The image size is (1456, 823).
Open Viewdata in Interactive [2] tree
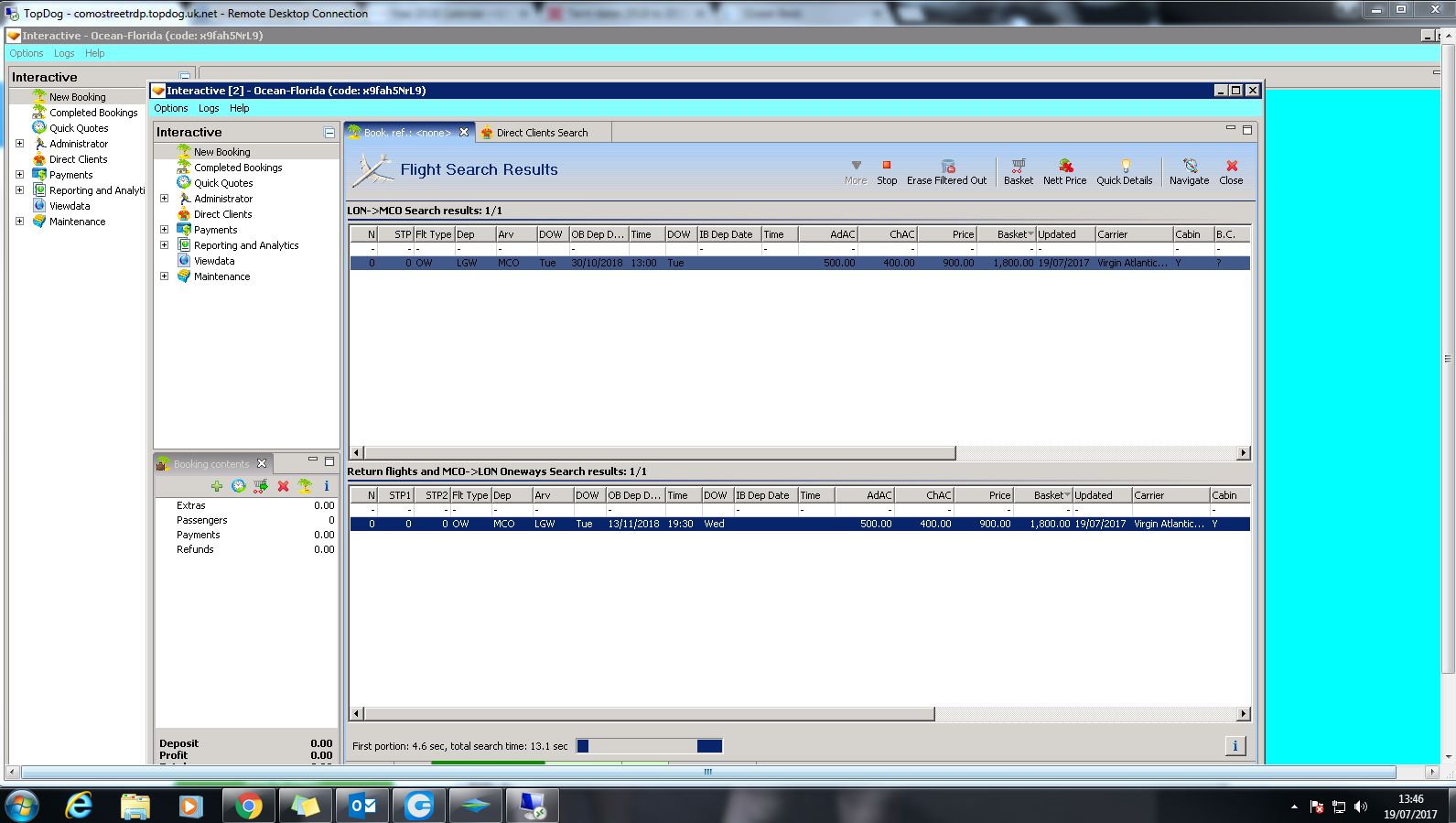(x=214, y=261)
